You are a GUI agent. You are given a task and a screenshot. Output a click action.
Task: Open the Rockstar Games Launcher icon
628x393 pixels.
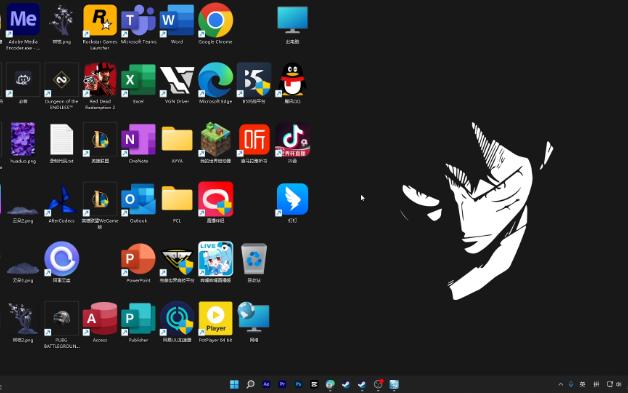click(x=100, y=26)
